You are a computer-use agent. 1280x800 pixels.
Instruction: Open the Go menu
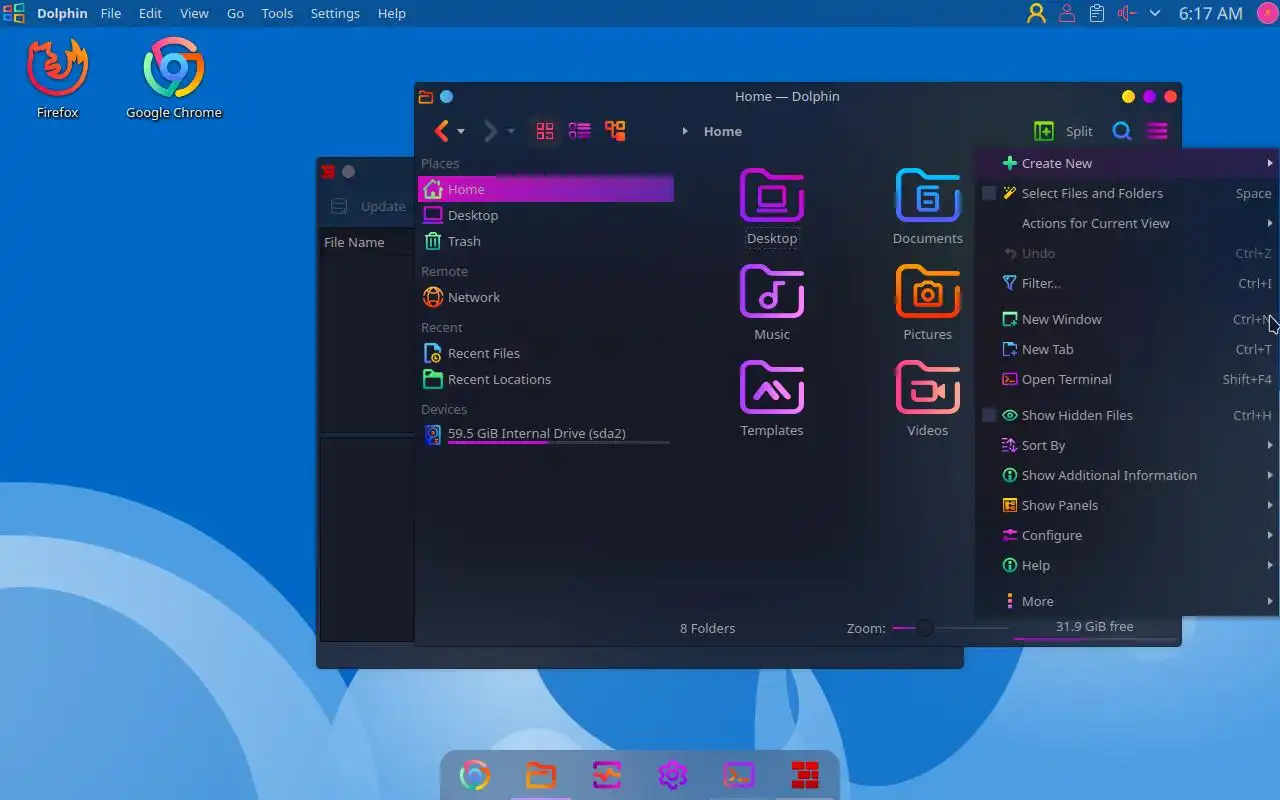click(235, 13)
